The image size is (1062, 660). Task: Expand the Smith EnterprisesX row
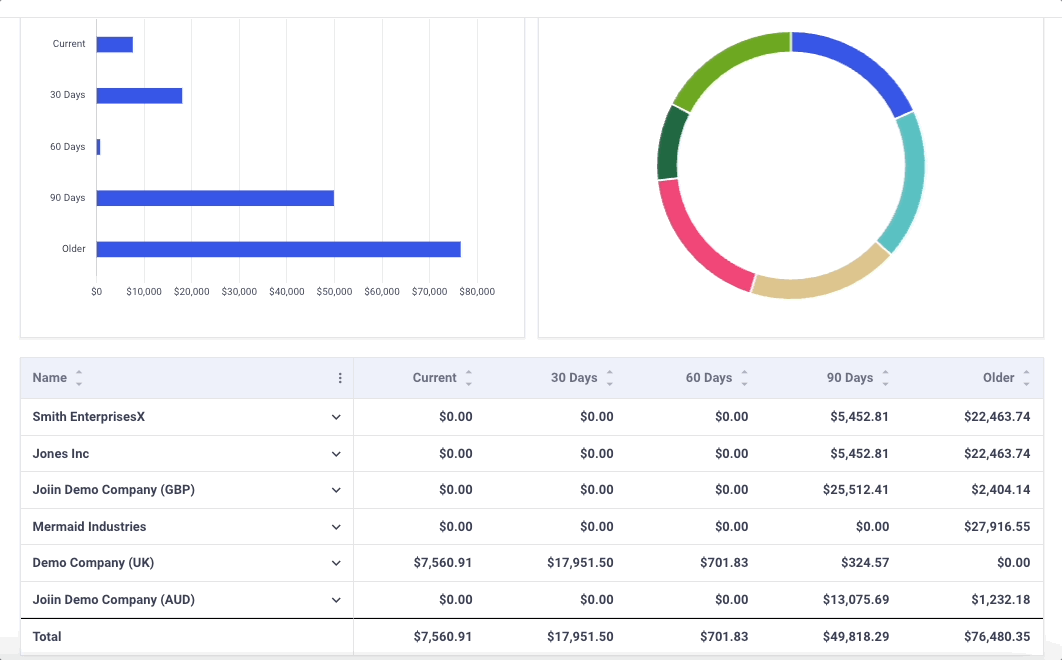(336, 417)
